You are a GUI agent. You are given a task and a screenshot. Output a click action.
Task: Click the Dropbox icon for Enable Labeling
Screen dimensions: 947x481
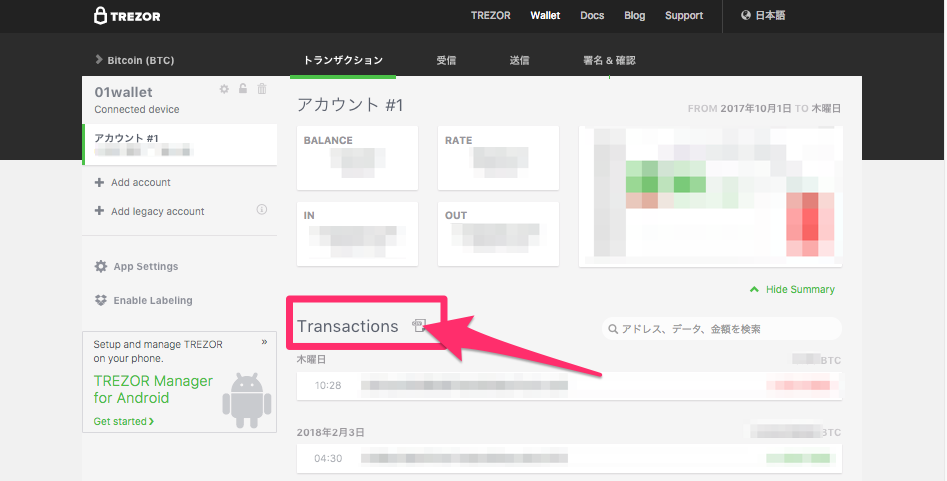point(101,300)
